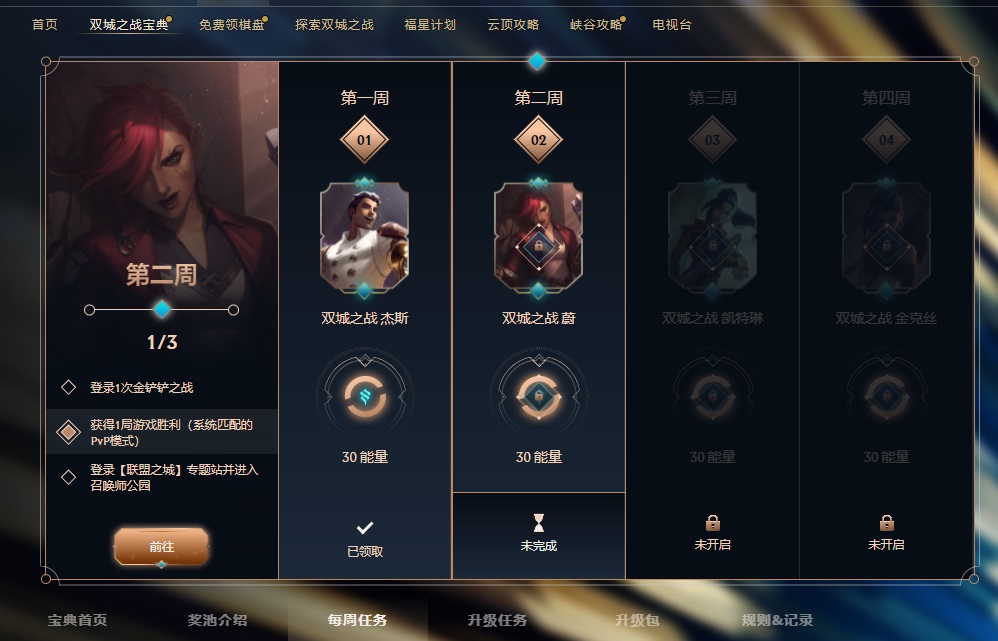Click the checkmark 已领取 status icon
This screenshot has height=641, width=998.
(365, 528)
